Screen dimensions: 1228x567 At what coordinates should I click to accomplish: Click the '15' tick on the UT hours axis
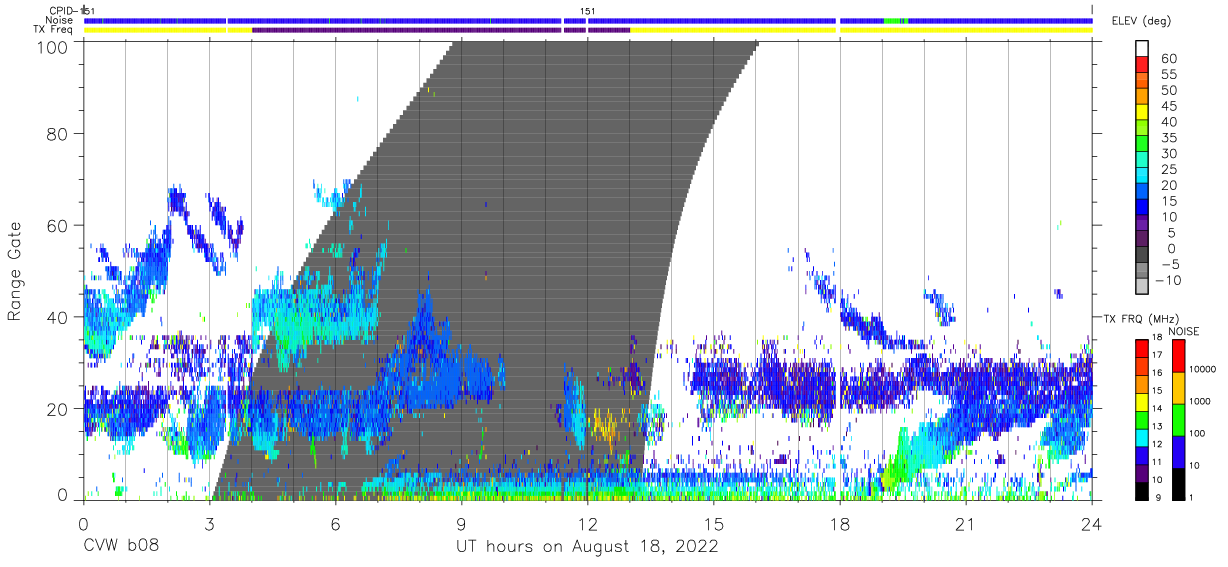tap(714, 524)
